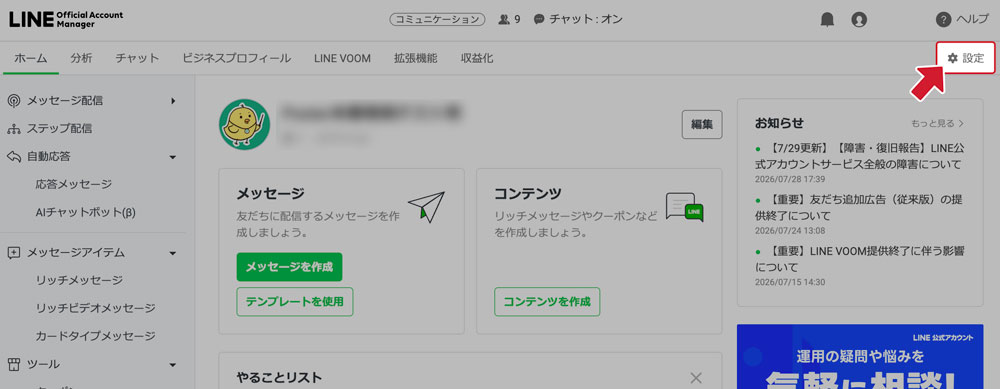Click the メッセージ配信 broadcast icon

tap(13, 101)
